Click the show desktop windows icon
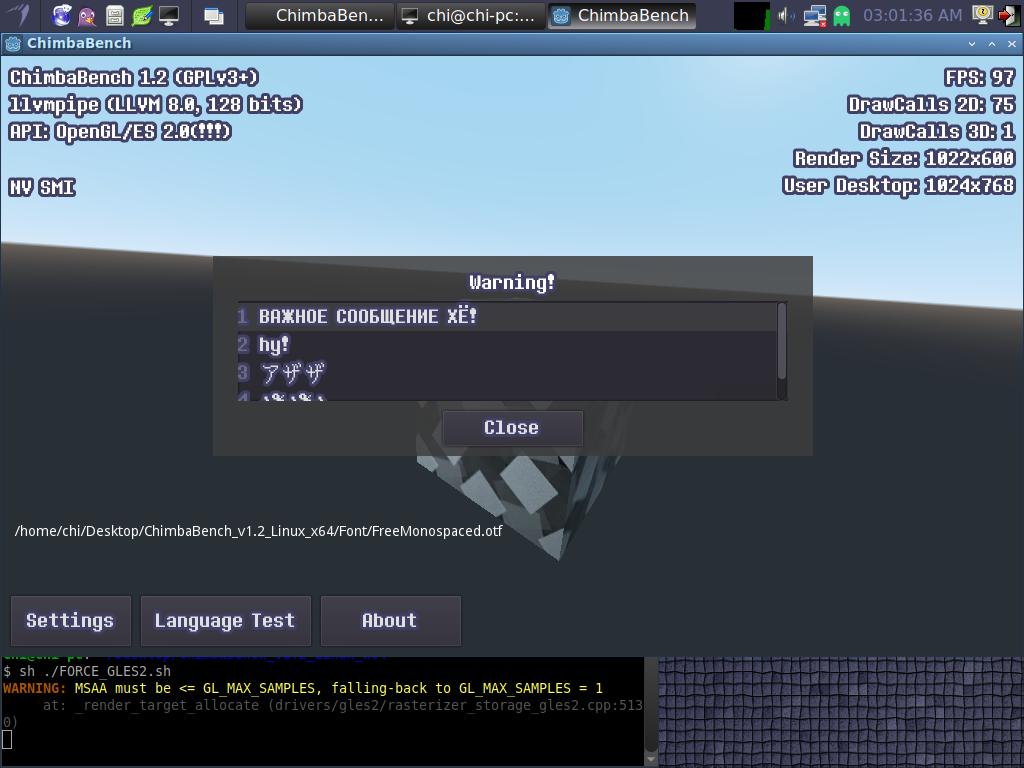The width and height of the screenshot is (1024, 768). [x=214, y=15]
